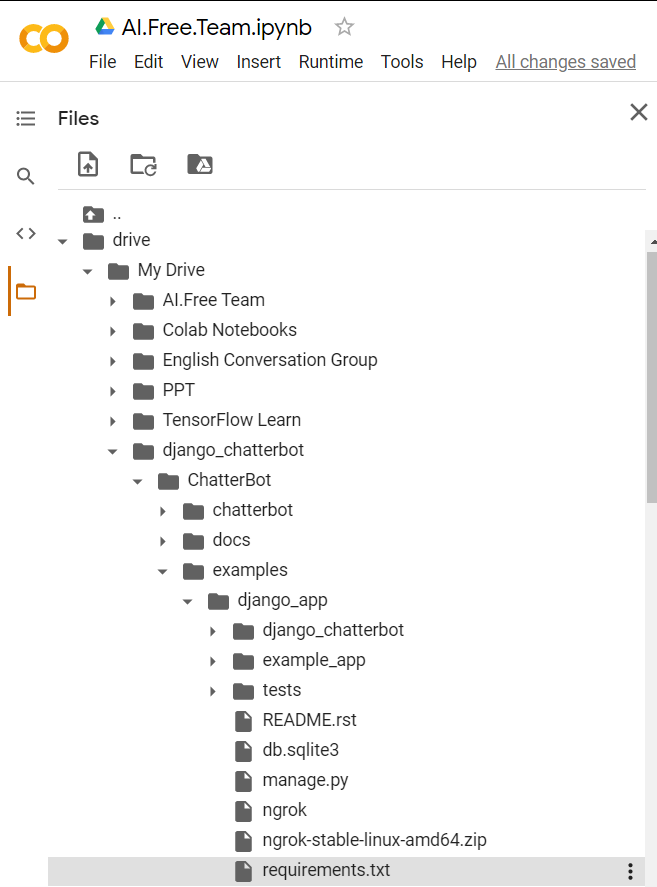
Task: Open the code snippets sidebar icon
Action: click(25, 233)
